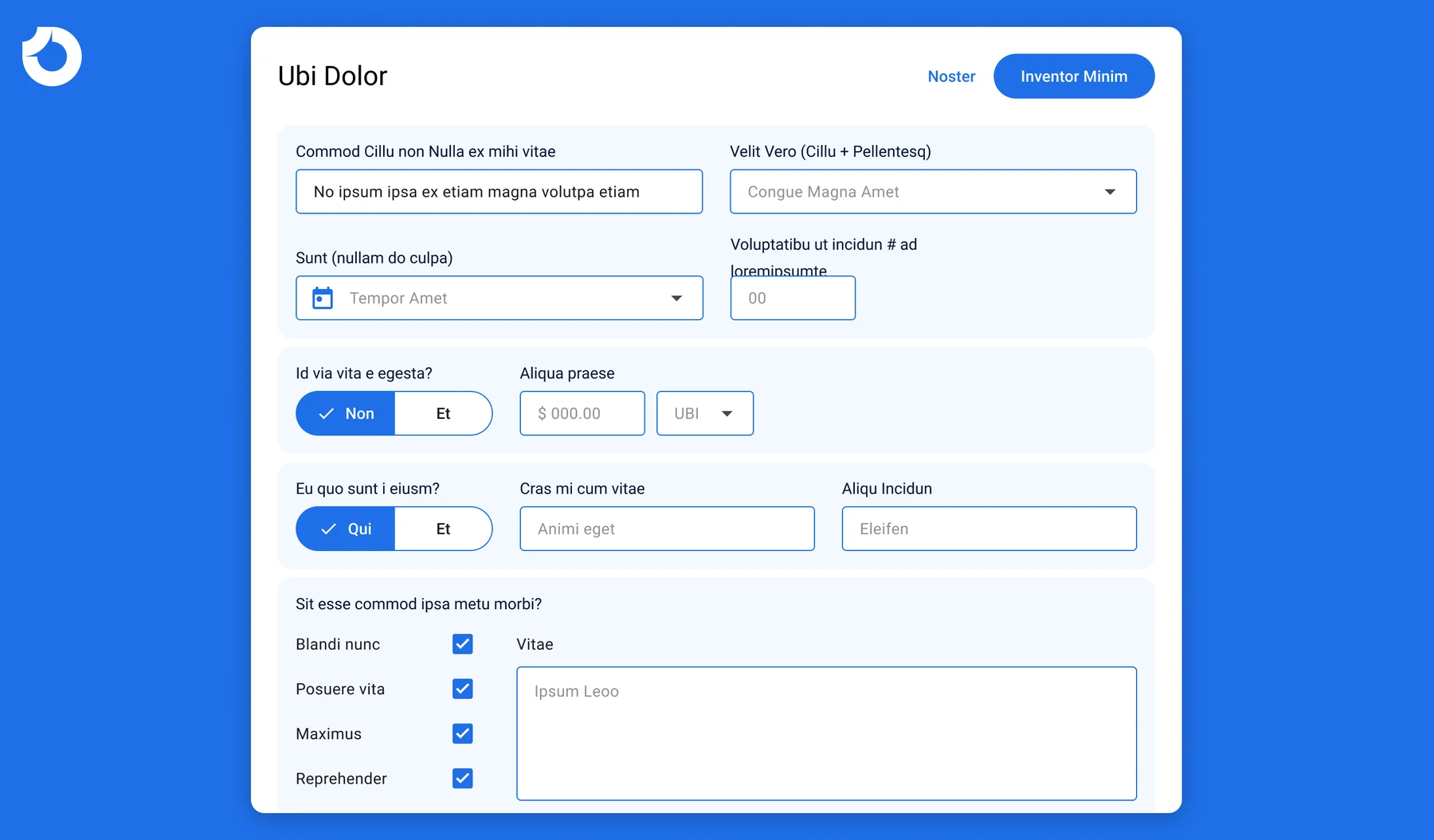1434x840 pixels.
Task: Click the Noster link
Action: 951,76
